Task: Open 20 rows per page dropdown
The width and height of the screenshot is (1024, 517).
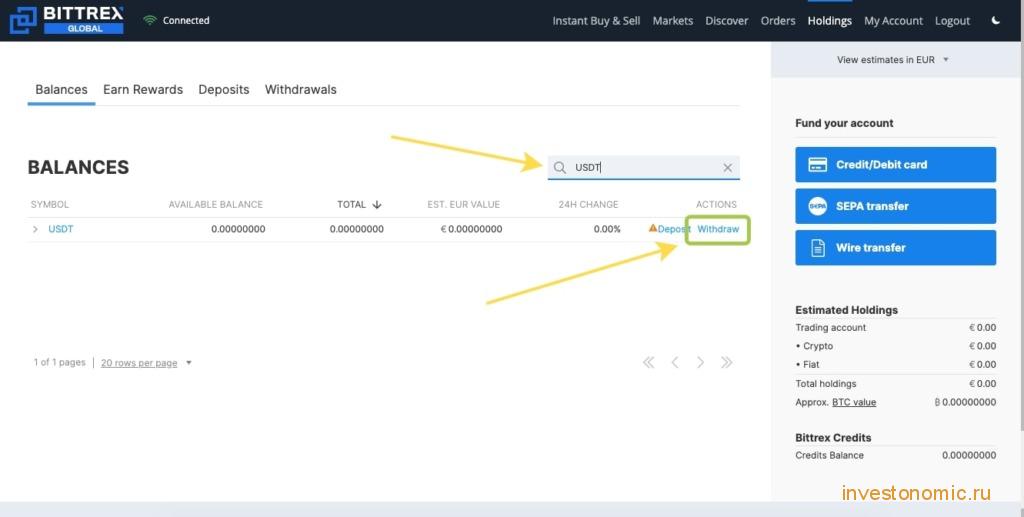Action: coord(146,363)
